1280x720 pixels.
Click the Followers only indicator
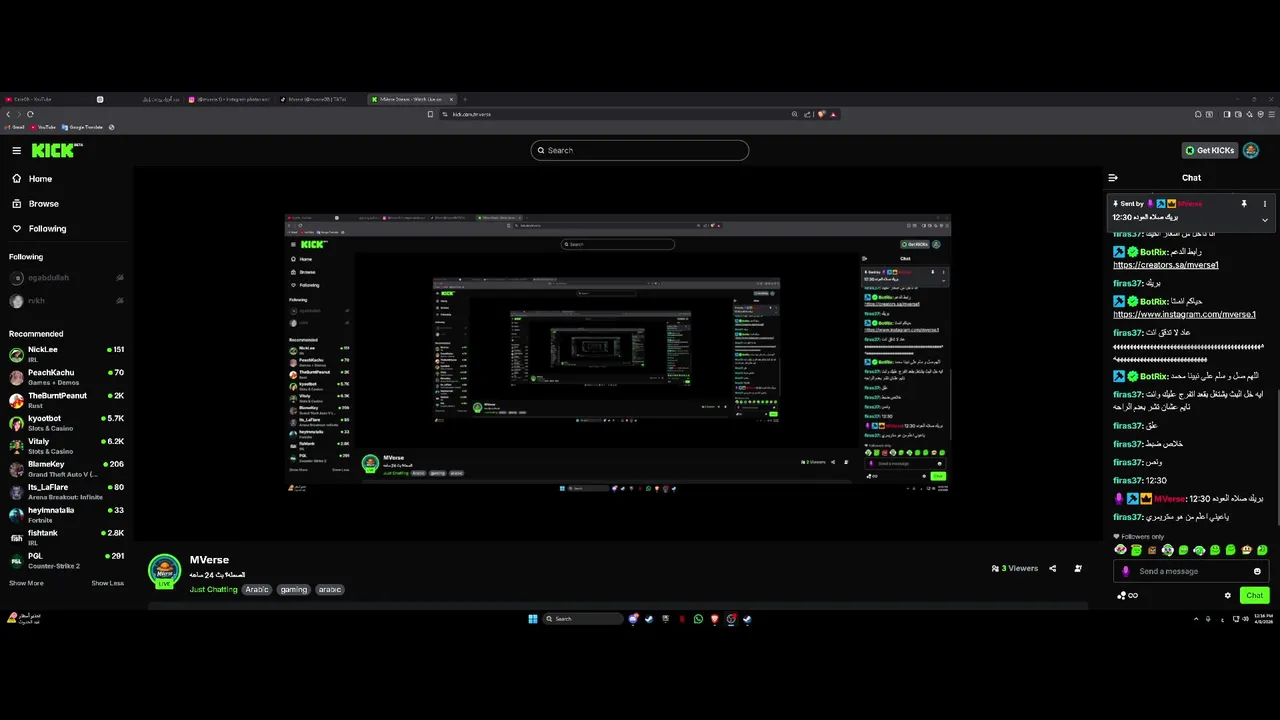1139,536
